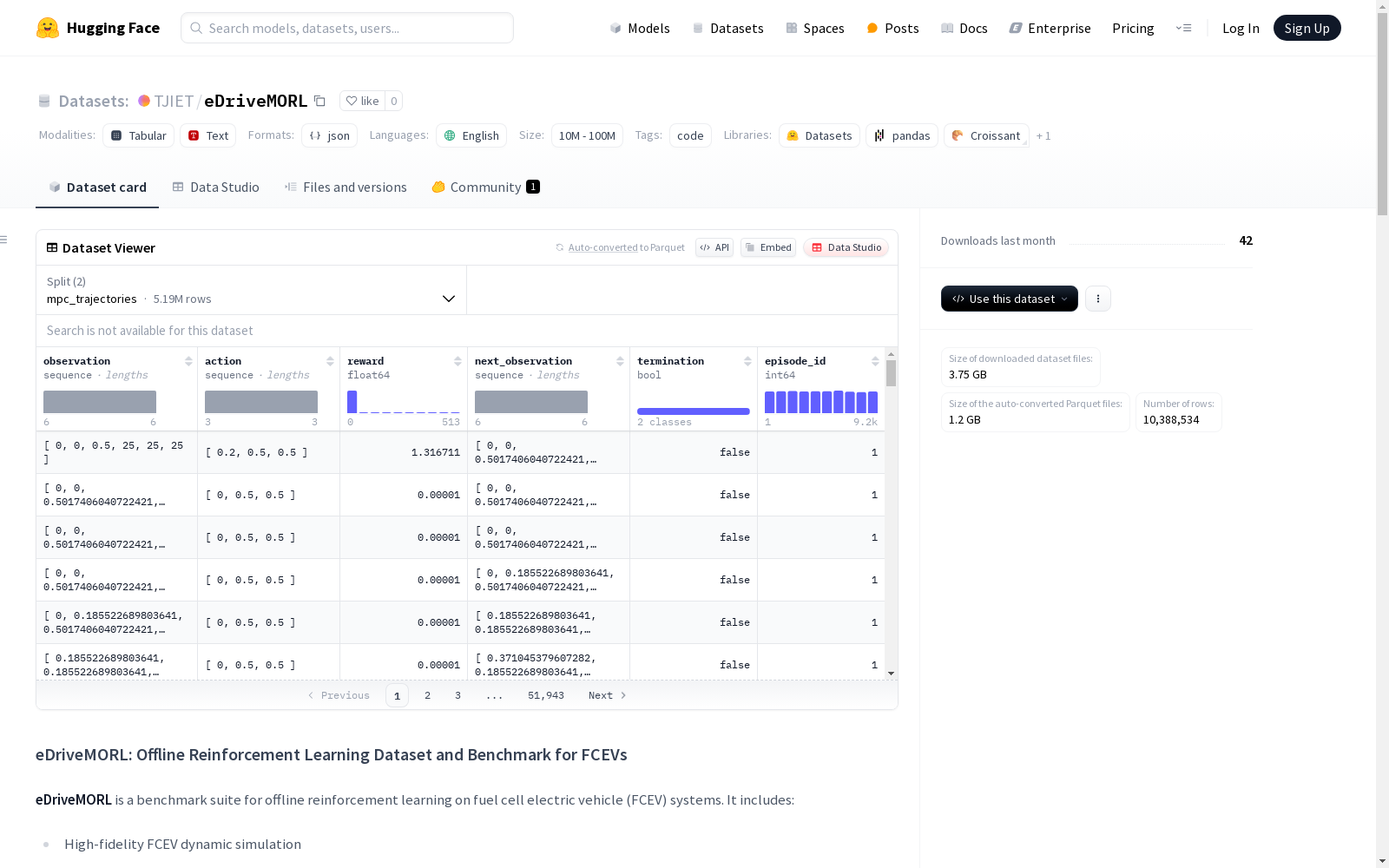
Task: Select the code tag
Action: pyautogui.click(x=690, y=135)
